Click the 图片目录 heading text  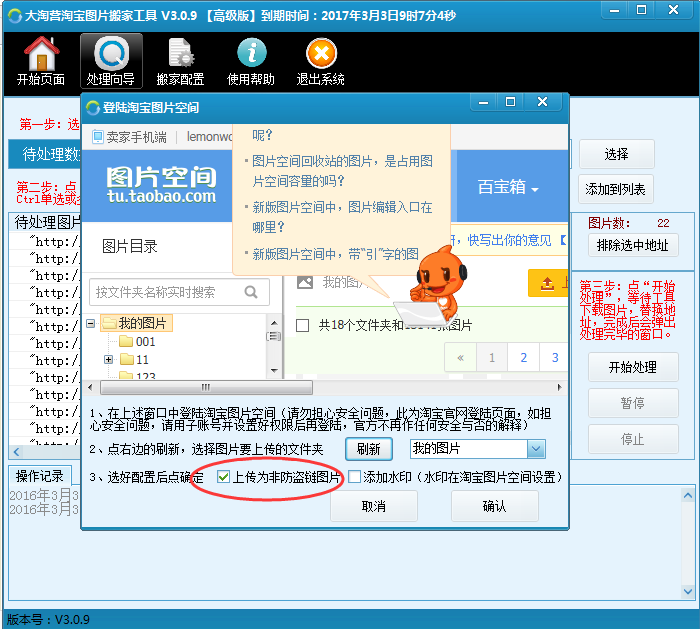tap(129, 246)
